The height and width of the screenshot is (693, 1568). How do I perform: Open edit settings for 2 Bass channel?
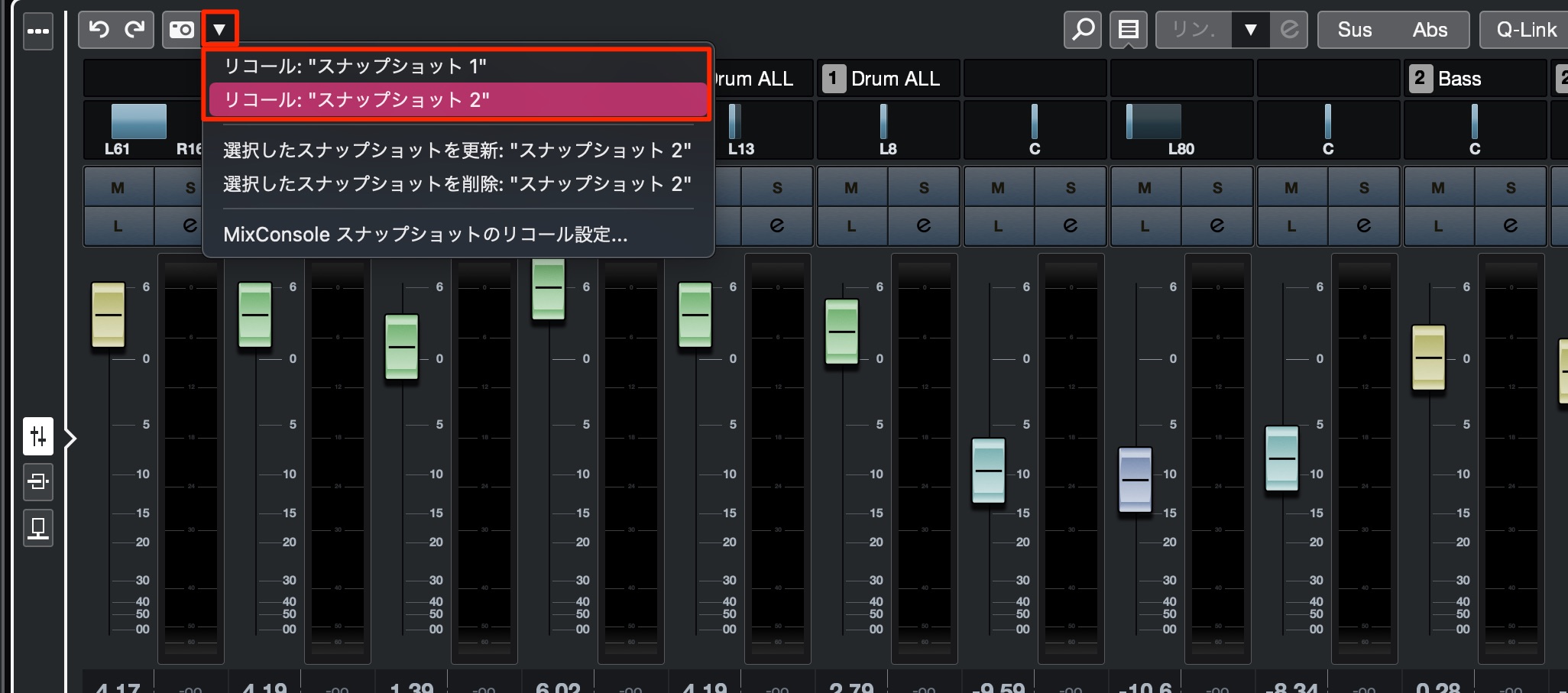1511,226
